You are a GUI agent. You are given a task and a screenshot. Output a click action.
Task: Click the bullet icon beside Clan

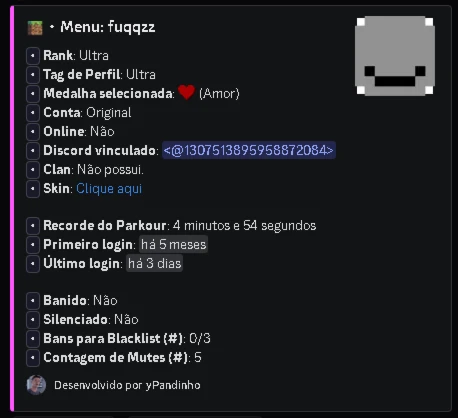33,170
